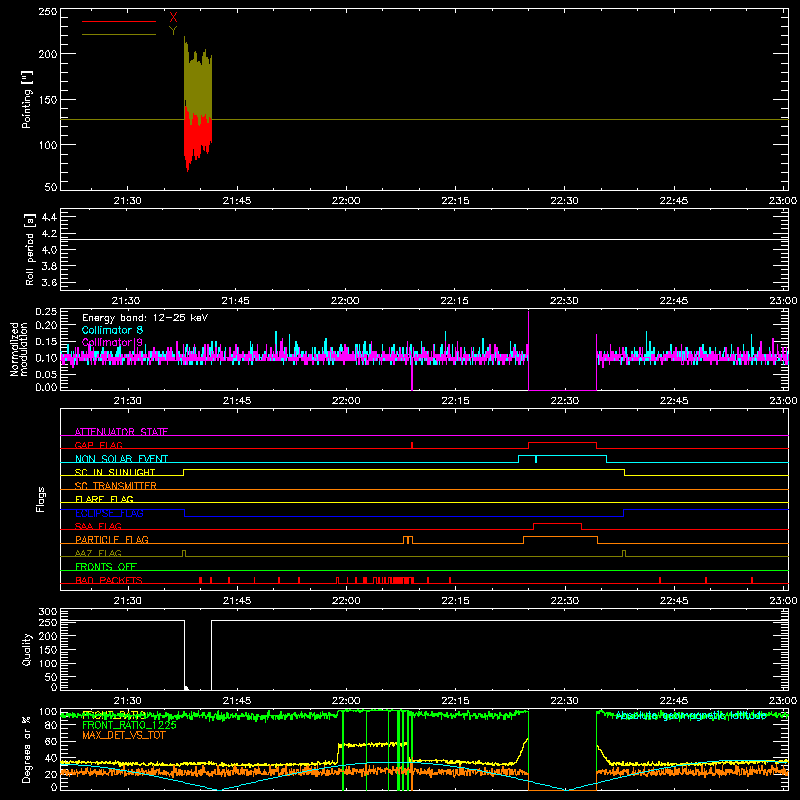
Task: Click the red BAD_PACKETS label
Action: [109, 580]
